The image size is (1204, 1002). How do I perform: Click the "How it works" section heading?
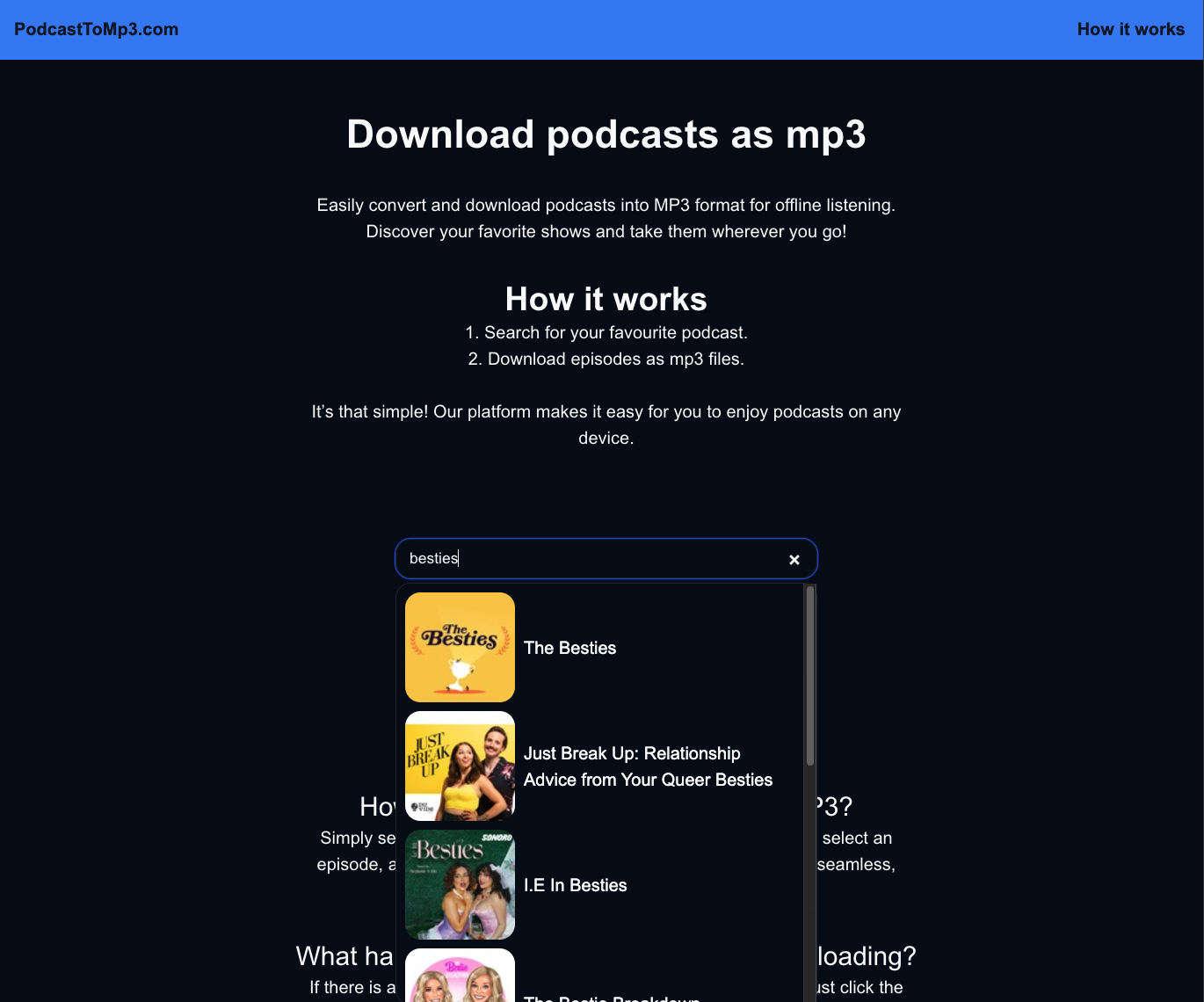[606, 299]
